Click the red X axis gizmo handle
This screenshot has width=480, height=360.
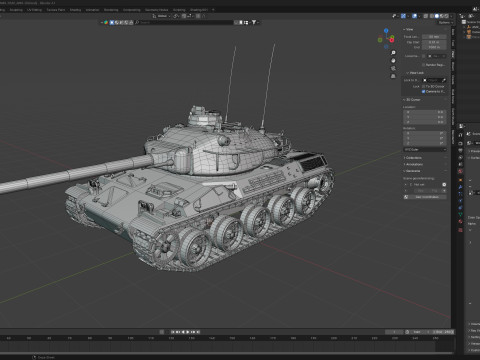392,40
